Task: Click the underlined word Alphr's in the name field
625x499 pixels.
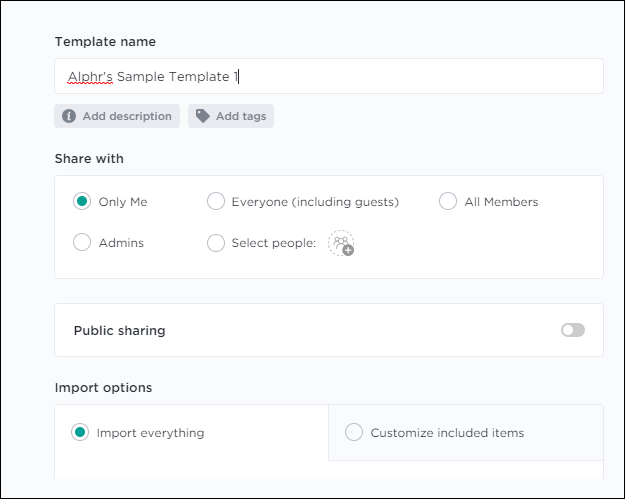Action: pyautogui.click(x=90, y=76)
